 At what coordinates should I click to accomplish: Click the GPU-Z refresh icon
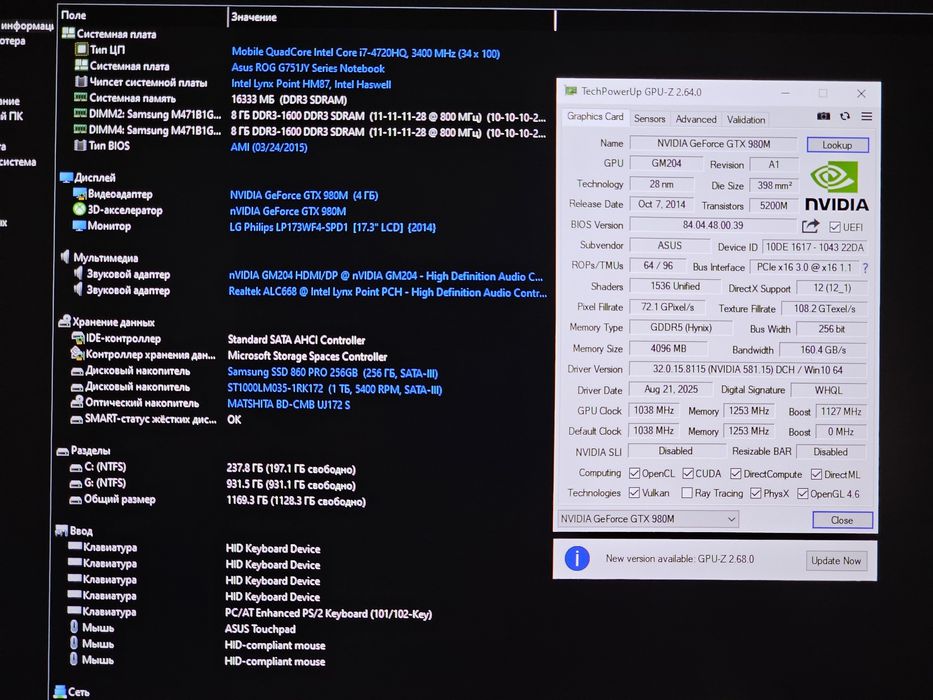point(845,116)
